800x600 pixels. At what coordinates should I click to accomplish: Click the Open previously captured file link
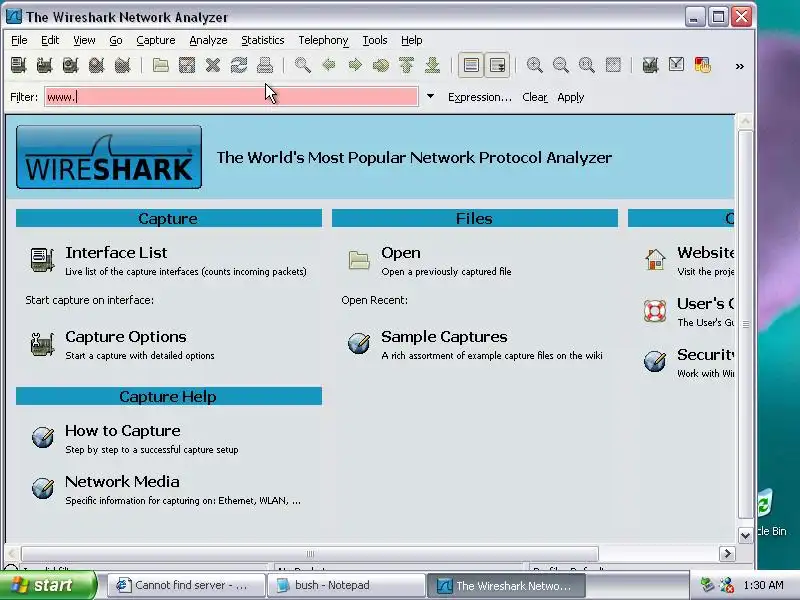(401, 253)
